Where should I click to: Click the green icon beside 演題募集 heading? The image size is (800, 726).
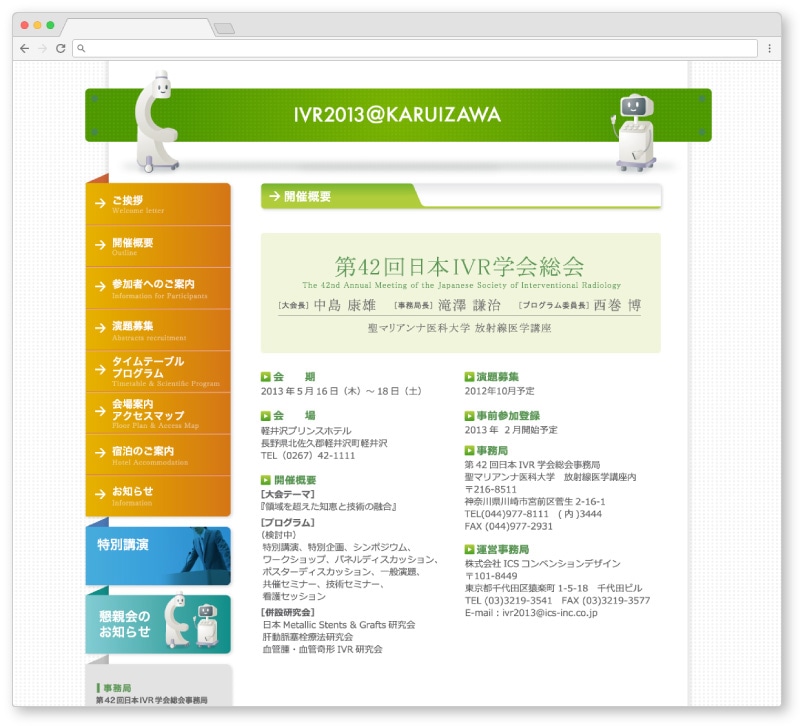coord(469,377)
